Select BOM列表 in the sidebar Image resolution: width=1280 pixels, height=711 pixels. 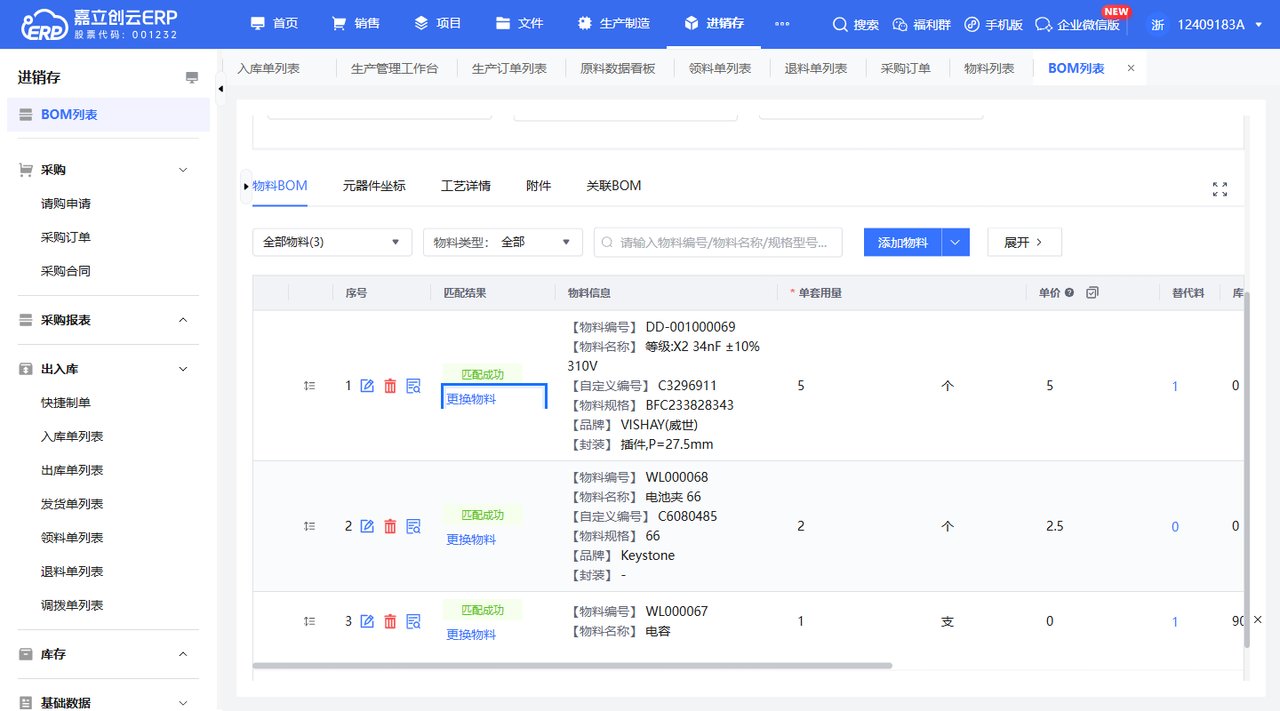pyautogui.click(x=108, y=115)
